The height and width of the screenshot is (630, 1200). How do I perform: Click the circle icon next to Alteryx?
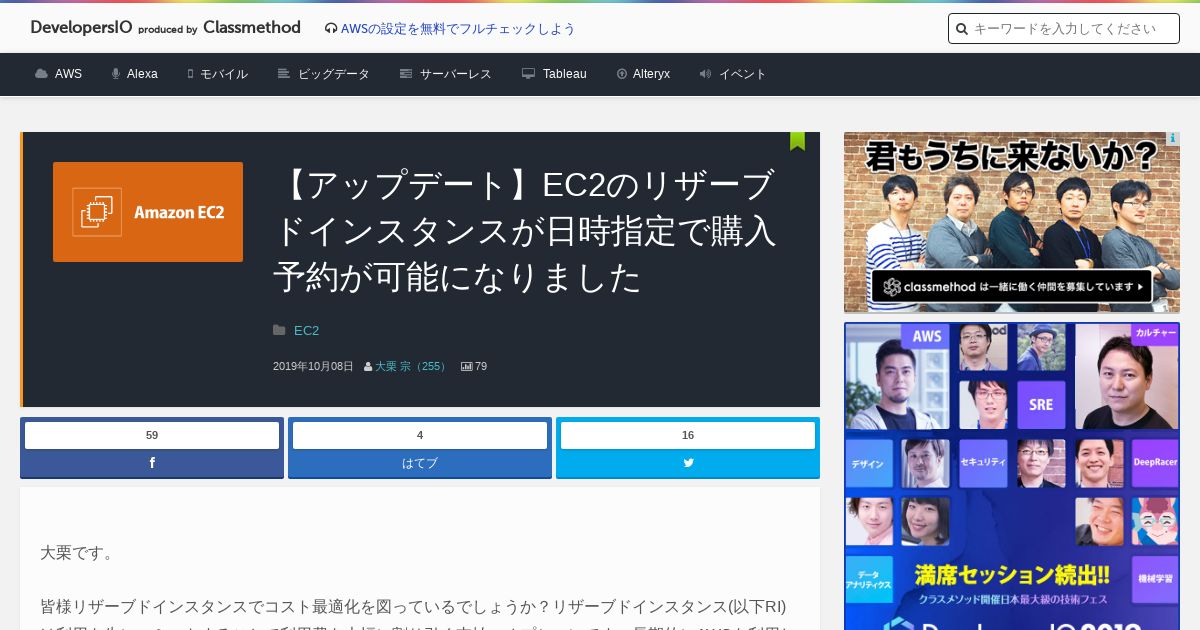click(622, 74)
